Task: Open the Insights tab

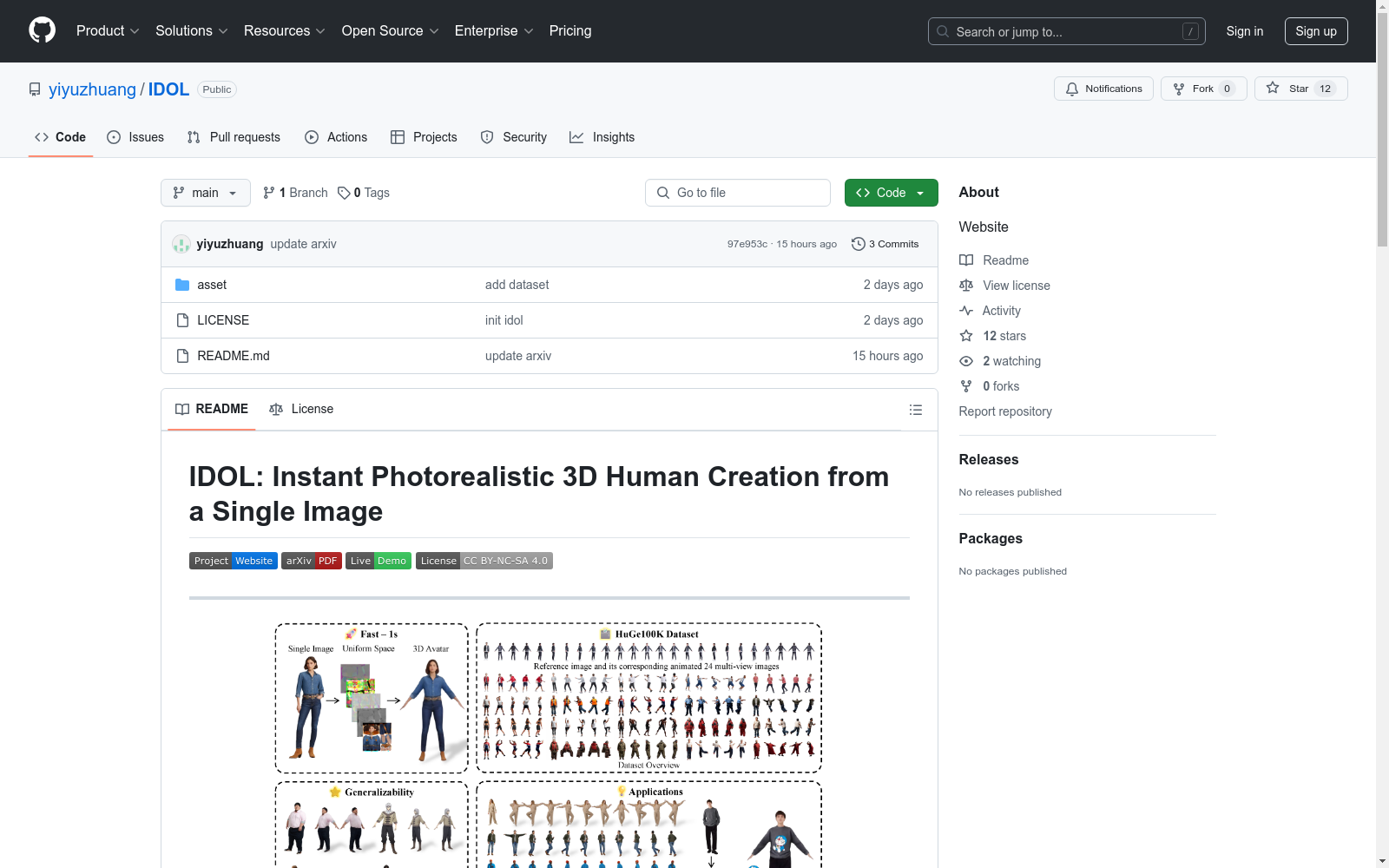Action: (602, 137)
